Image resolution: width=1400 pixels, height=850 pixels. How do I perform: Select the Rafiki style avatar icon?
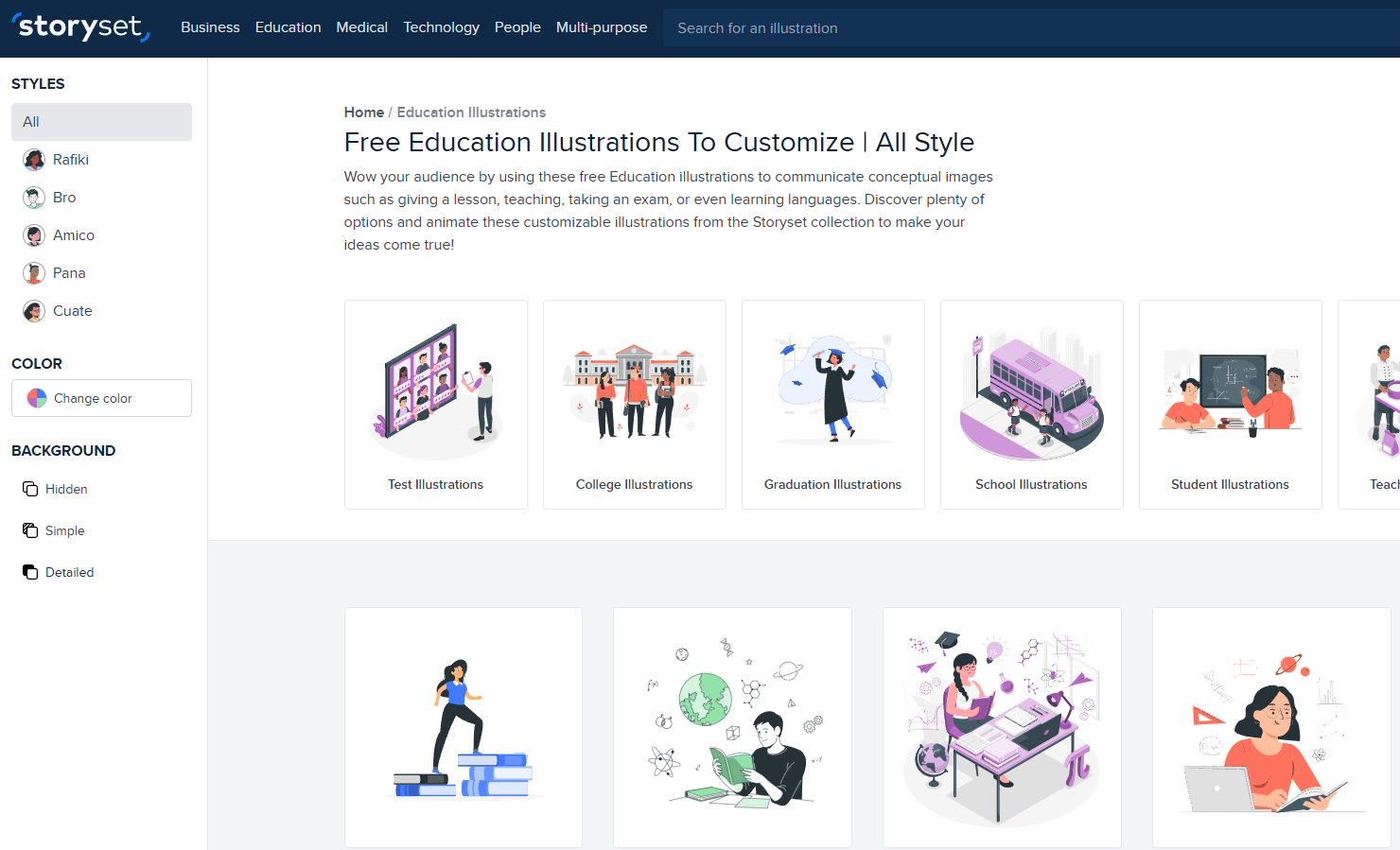click(x=34, y=160)
